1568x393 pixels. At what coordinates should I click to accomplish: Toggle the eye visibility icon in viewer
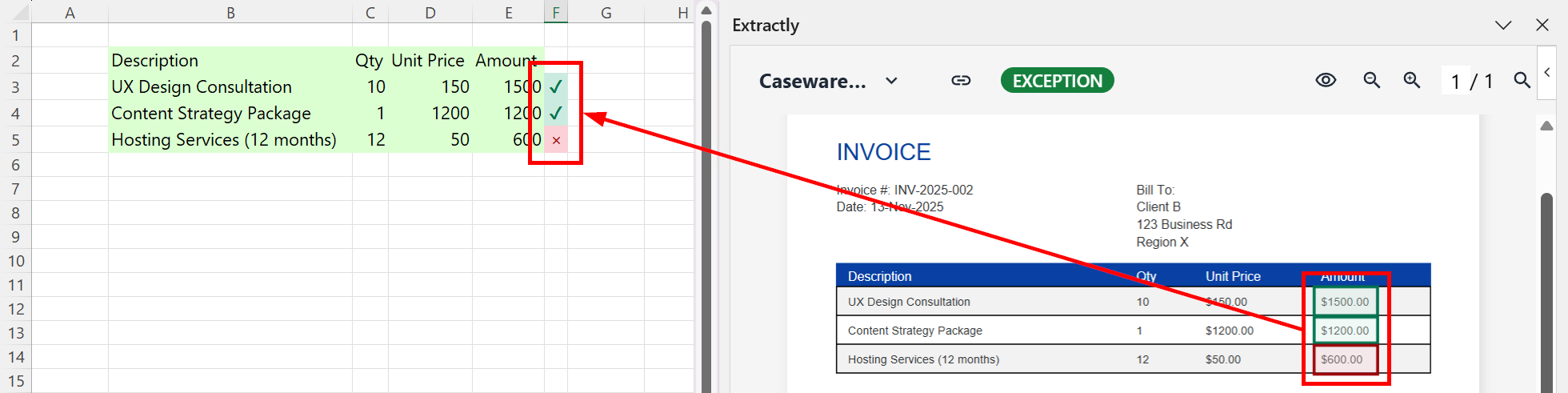coord(1326,81)
